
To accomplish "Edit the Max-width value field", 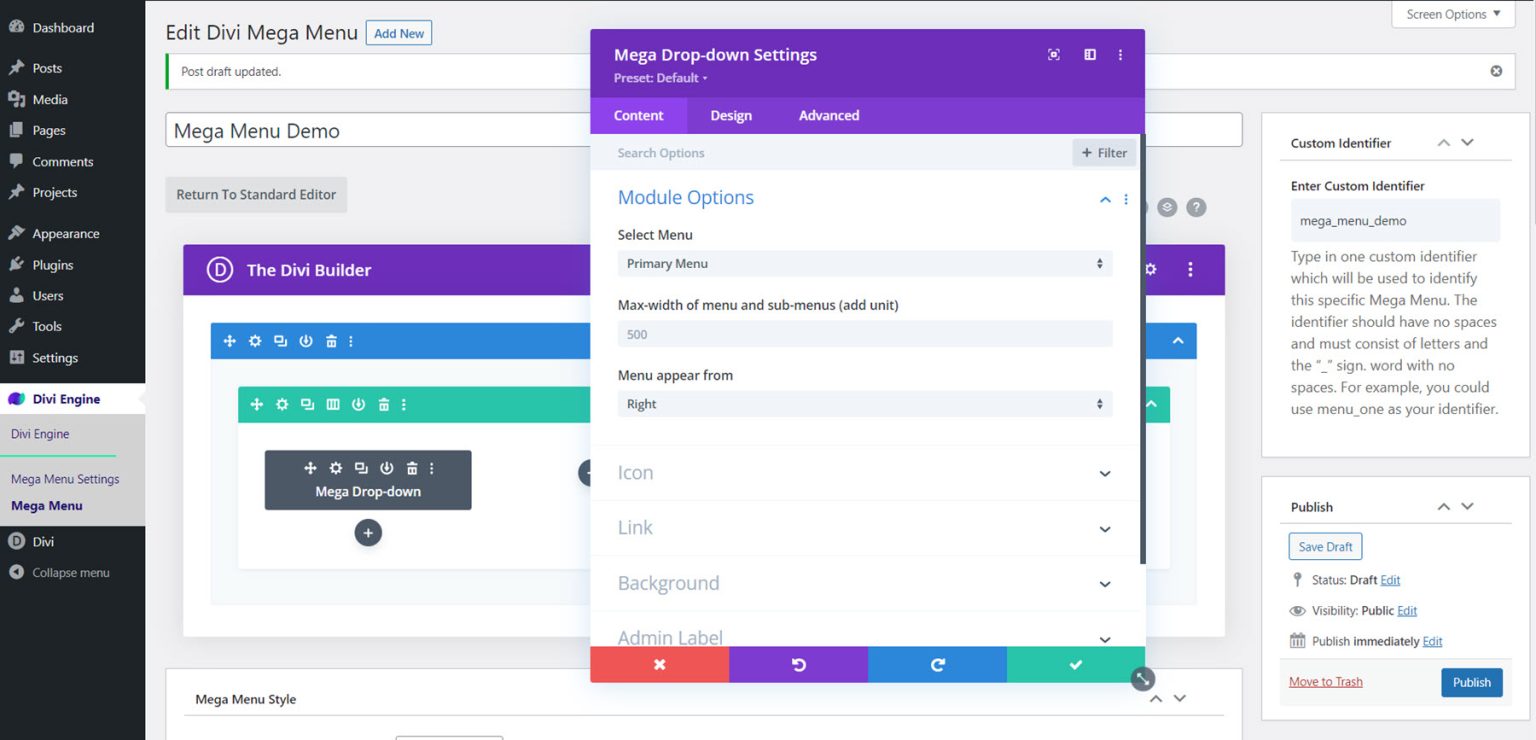I will (x=864, y=333).
